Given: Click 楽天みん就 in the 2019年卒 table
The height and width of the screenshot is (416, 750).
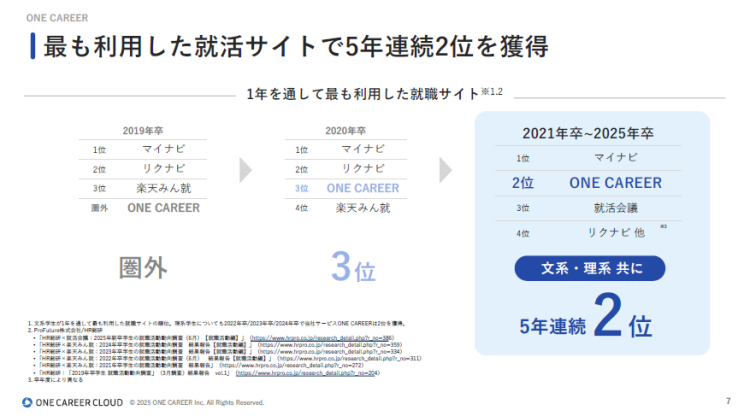Looking at the screenshot, I should tap(164, 188).
